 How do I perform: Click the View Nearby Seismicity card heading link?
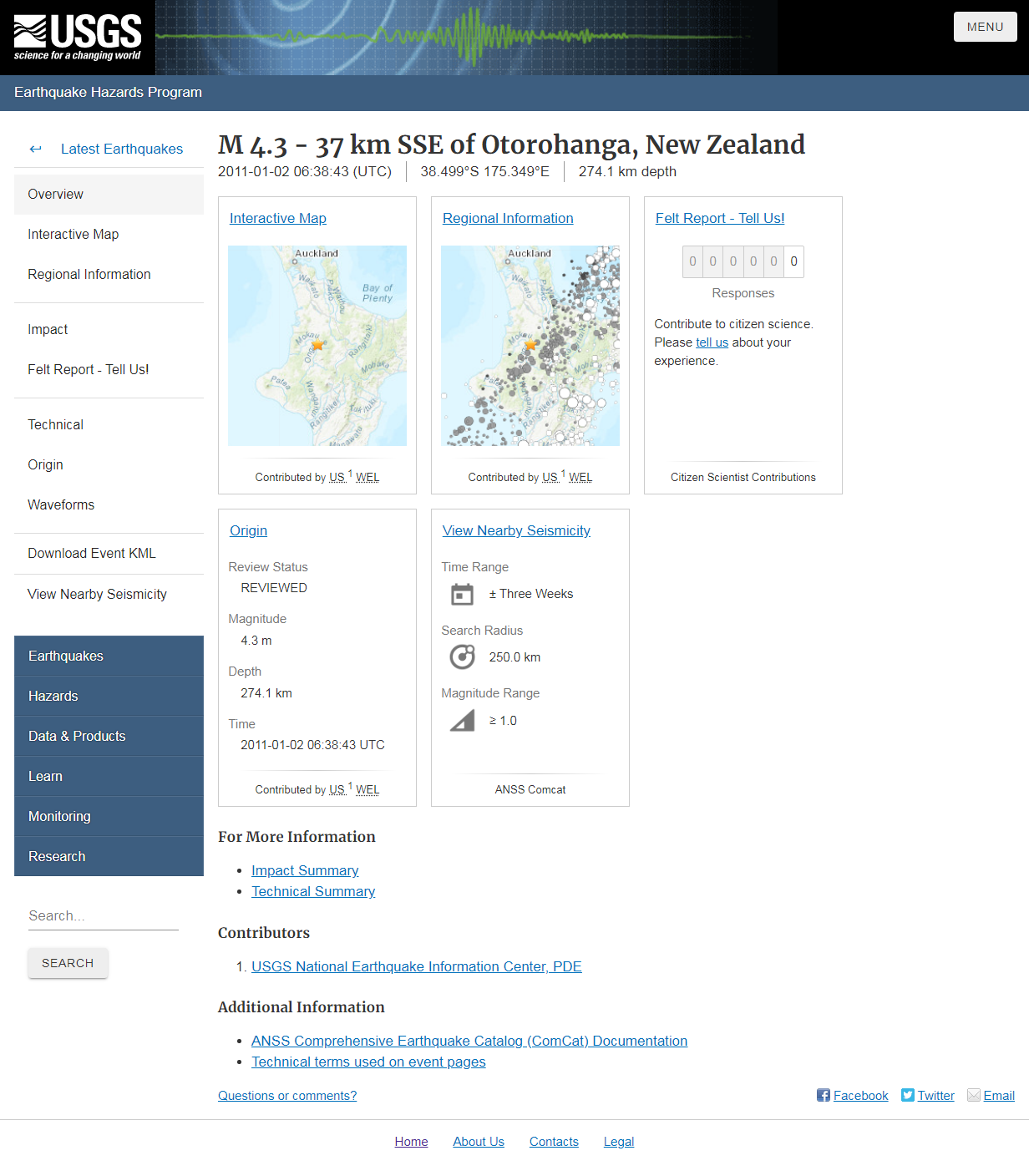(x=516, y=530)
